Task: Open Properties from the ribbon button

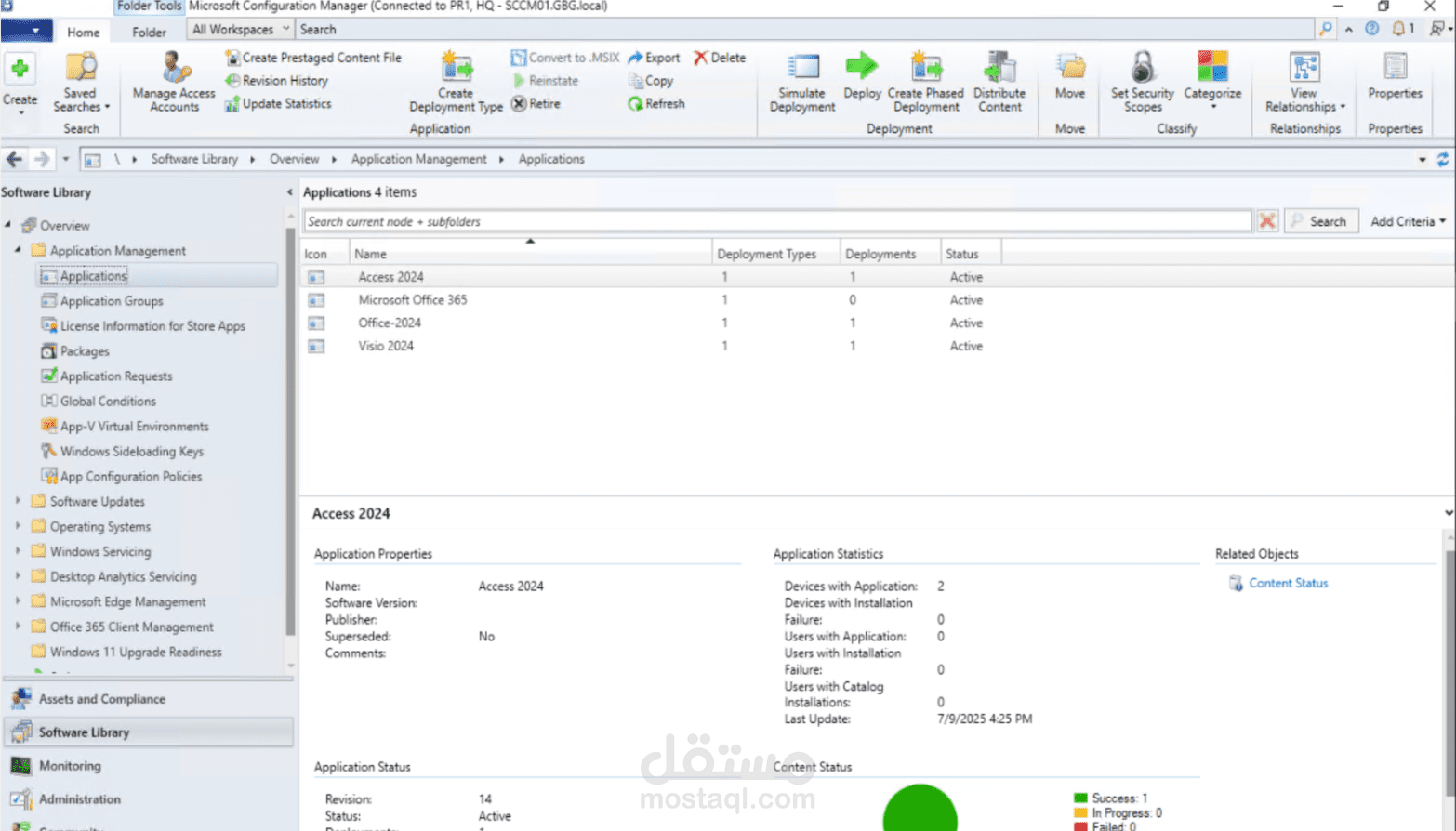Action: 1395,76
